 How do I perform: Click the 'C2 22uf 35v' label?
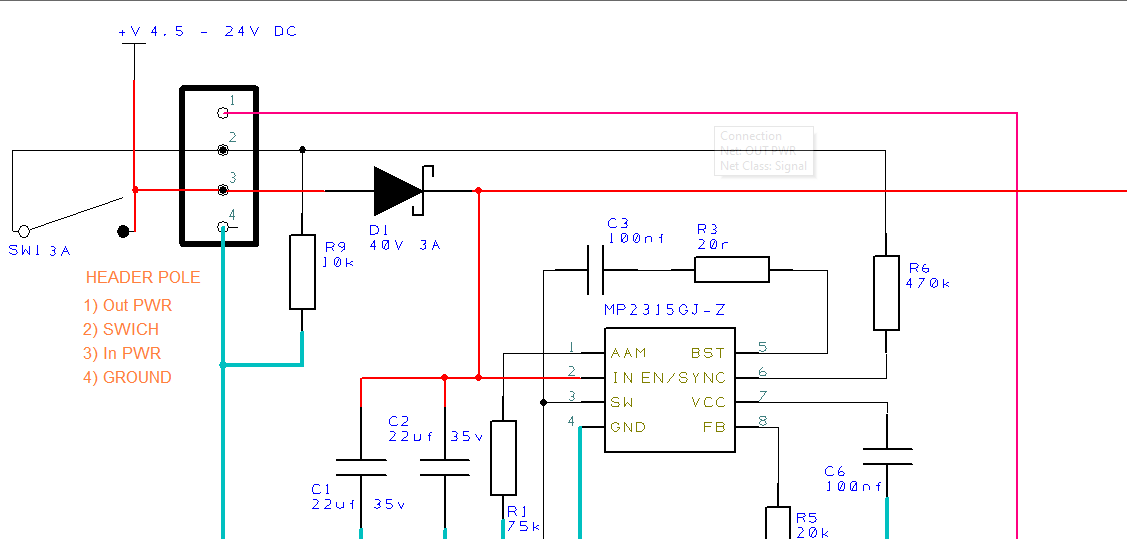[436, 428]
